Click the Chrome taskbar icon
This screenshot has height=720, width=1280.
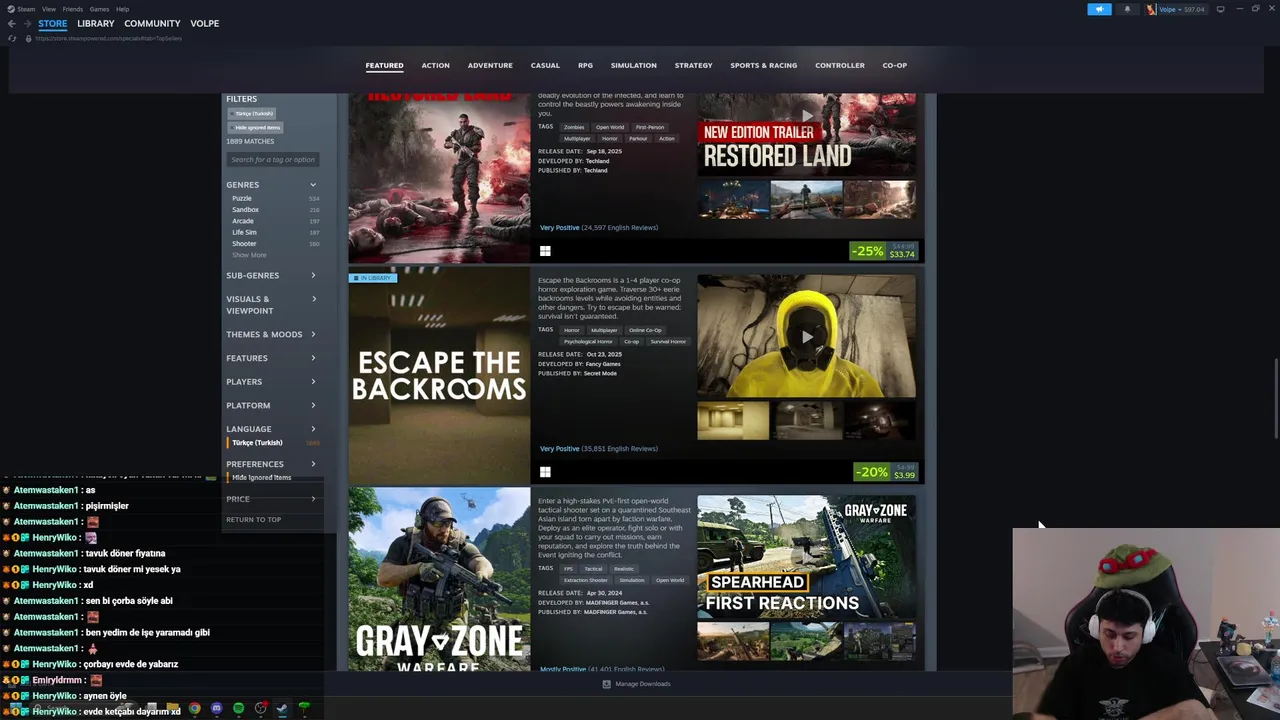(x=194, y=708)
